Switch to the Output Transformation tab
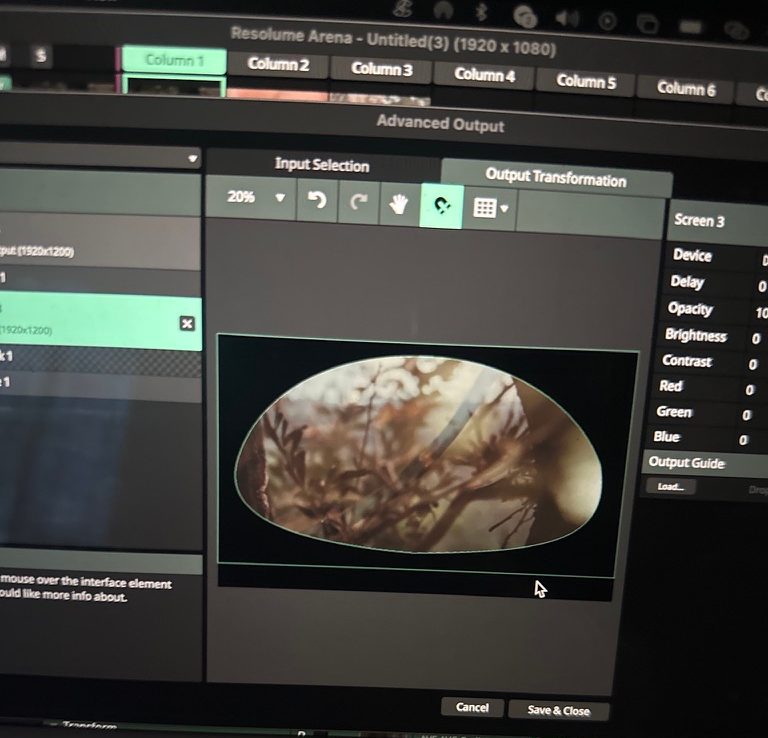Screen dimensions: 768x738 click(555, 178)
